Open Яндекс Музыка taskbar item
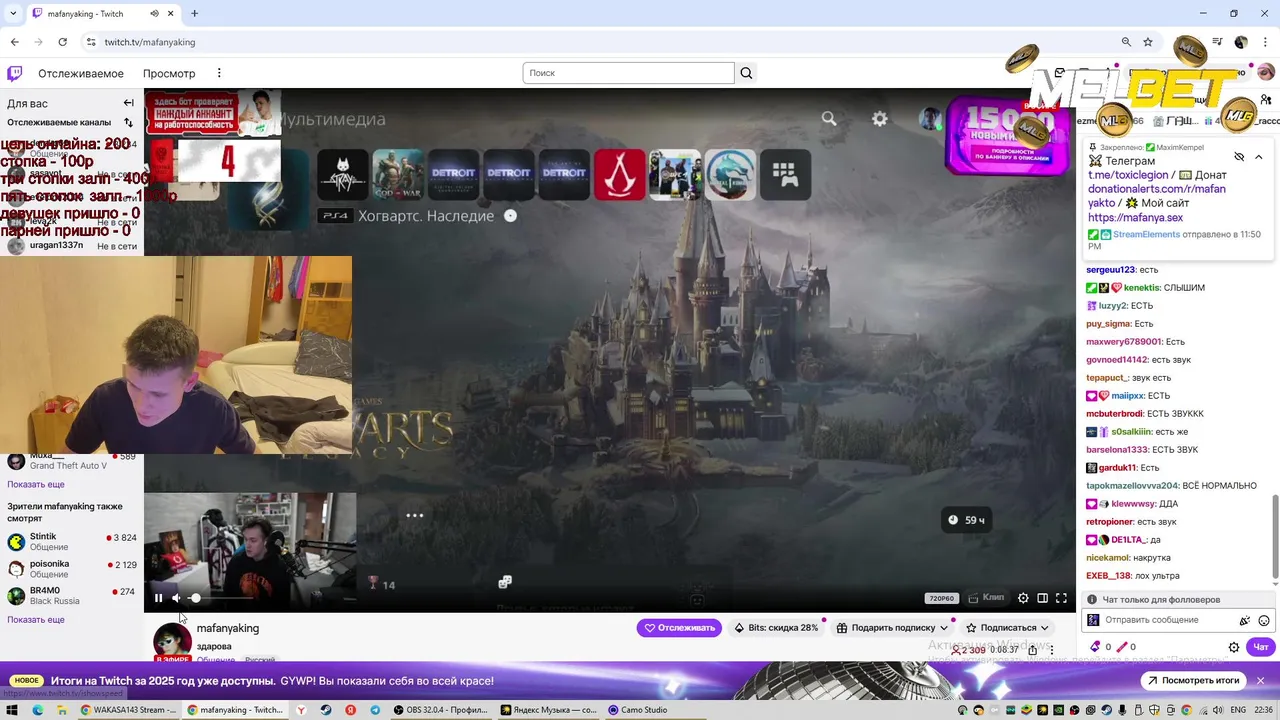The image size is (1280, 720). click(548, 710)
